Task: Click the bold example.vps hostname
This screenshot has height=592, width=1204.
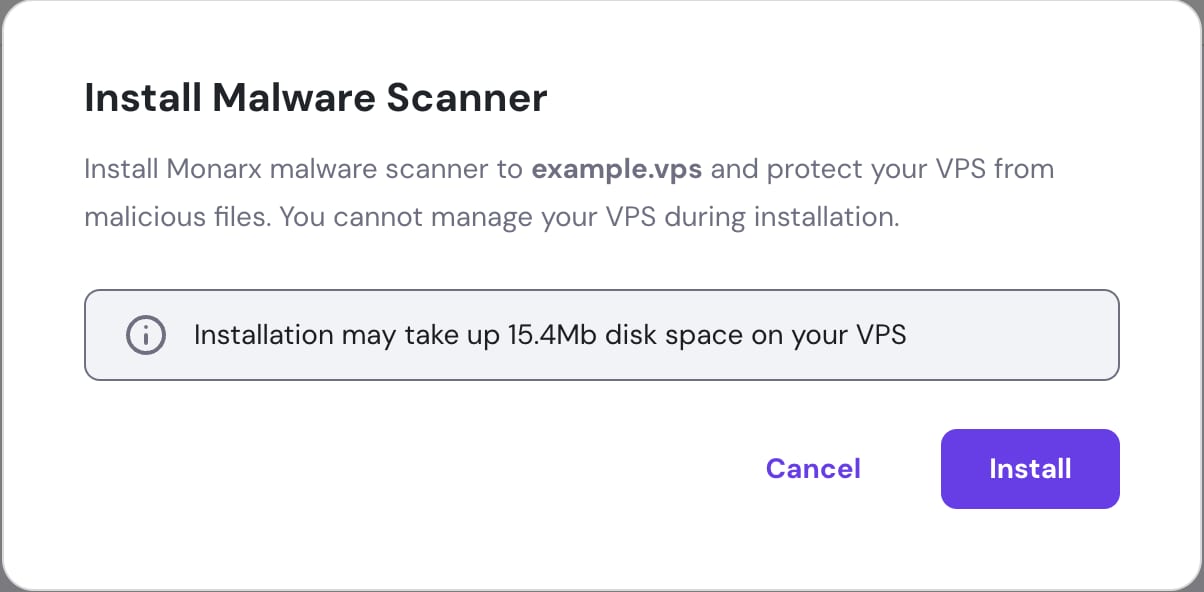Action: [616, 168]
